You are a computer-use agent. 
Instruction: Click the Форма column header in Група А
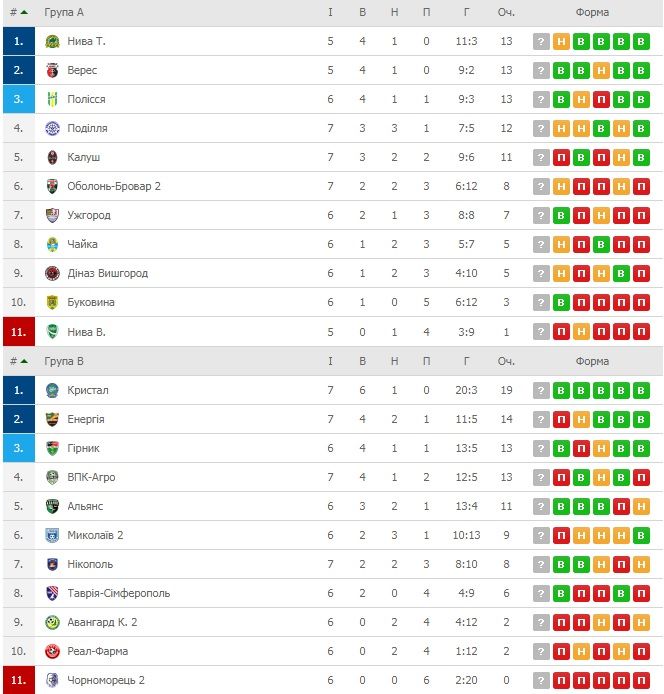[x=592, y=12]
